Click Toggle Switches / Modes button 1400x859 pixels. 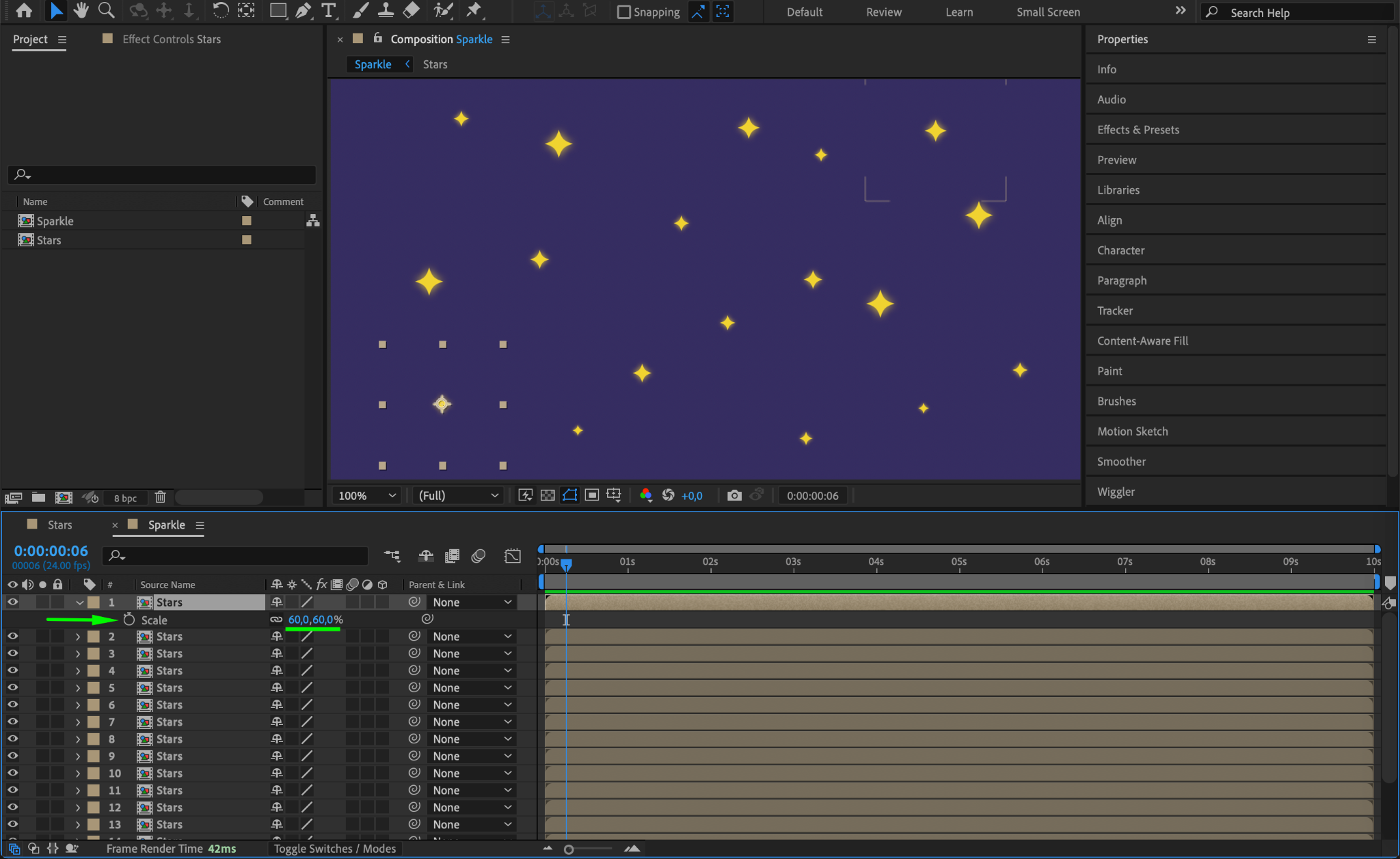(x=334, y=849)
